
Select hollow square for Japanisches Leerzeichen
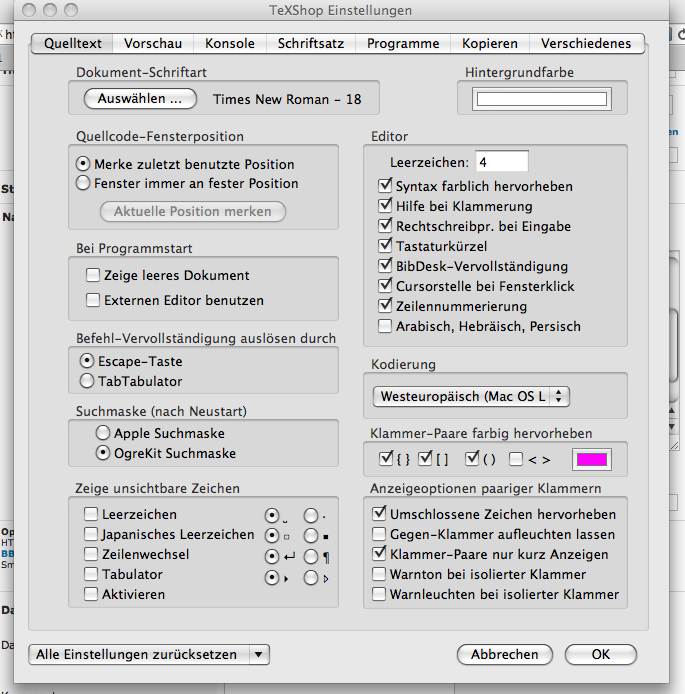[272, 536]
